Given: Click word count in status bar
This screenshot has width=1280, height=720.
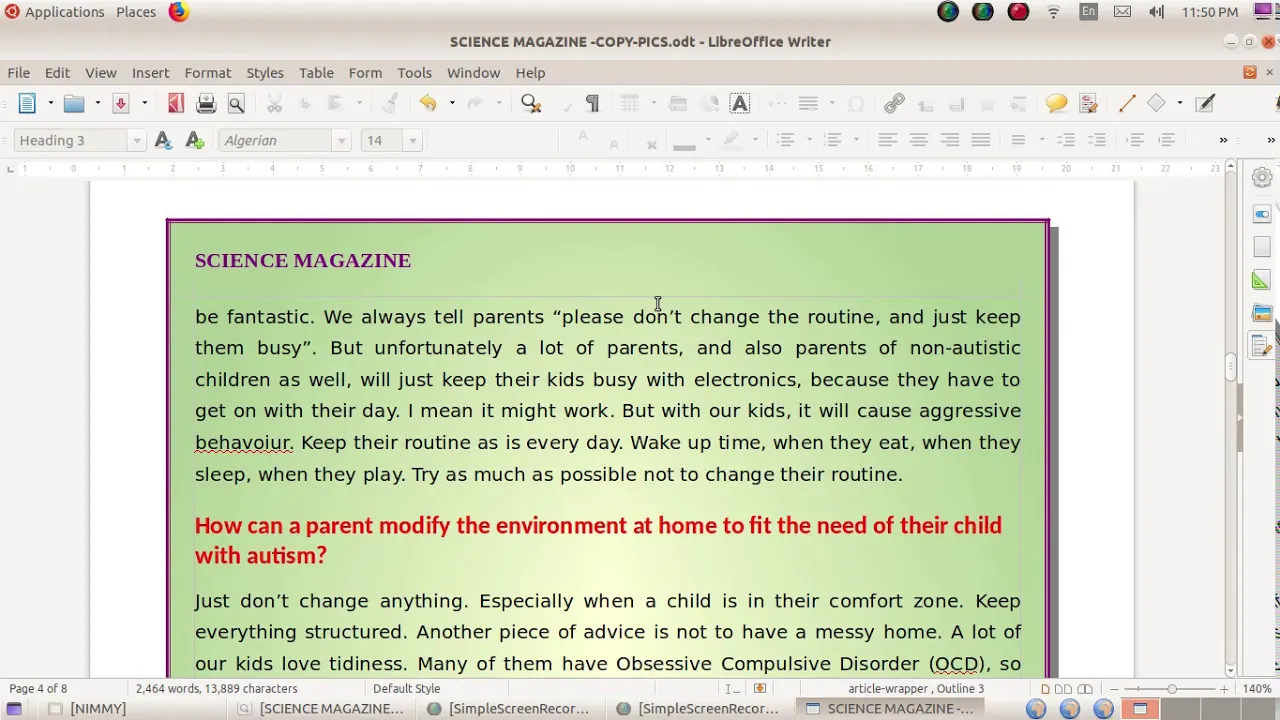Looking at the screenshot, I should [x=217, y=688].
